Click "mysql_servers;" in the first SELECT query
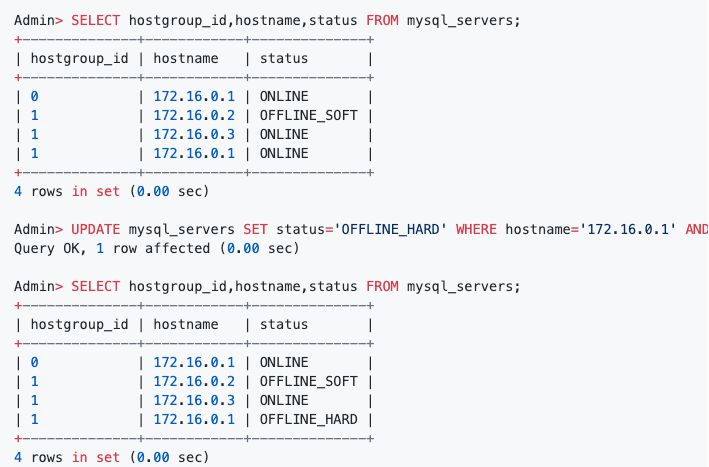 pyautogui.click(x=463, y=21)
